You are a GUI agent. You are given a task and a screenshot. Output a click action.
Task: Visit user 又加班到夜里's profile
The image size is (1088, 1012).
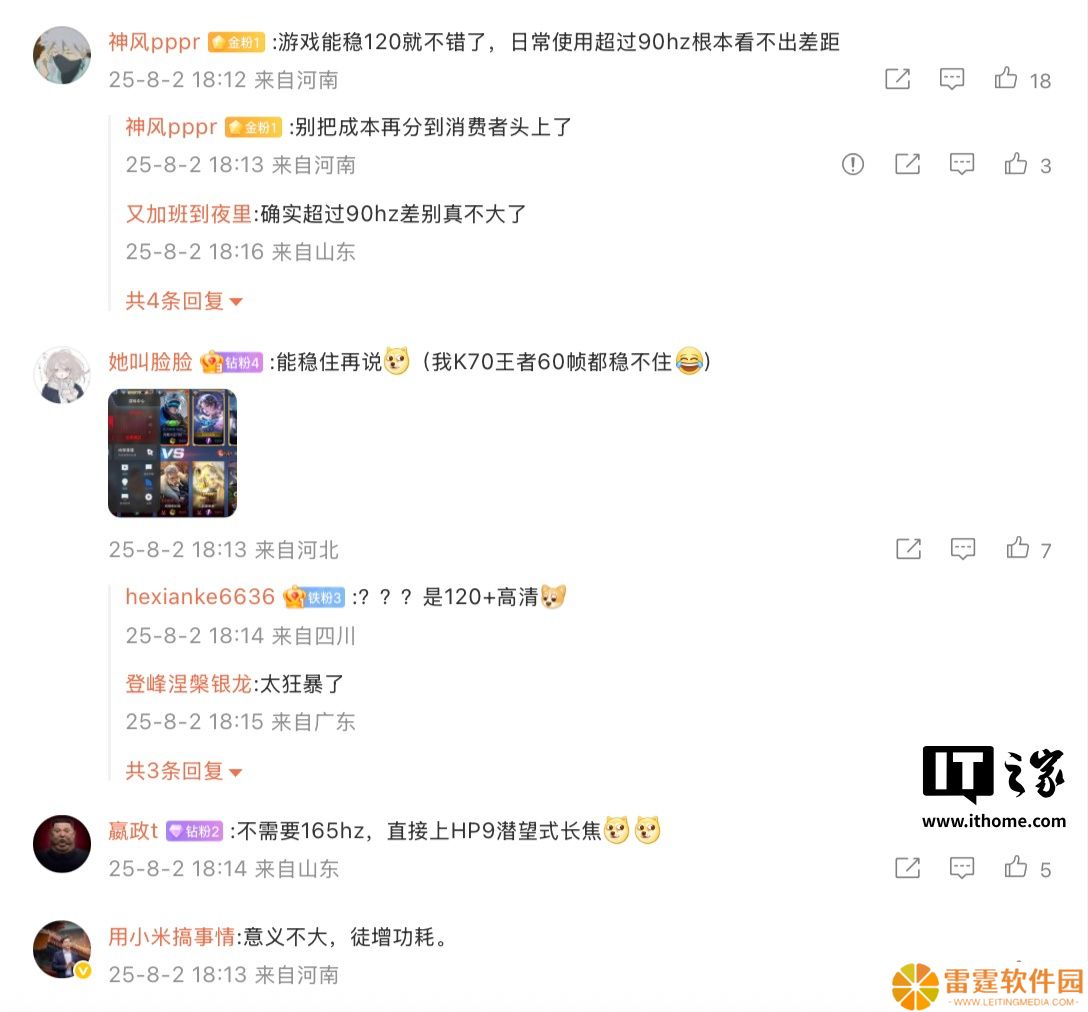188,214
